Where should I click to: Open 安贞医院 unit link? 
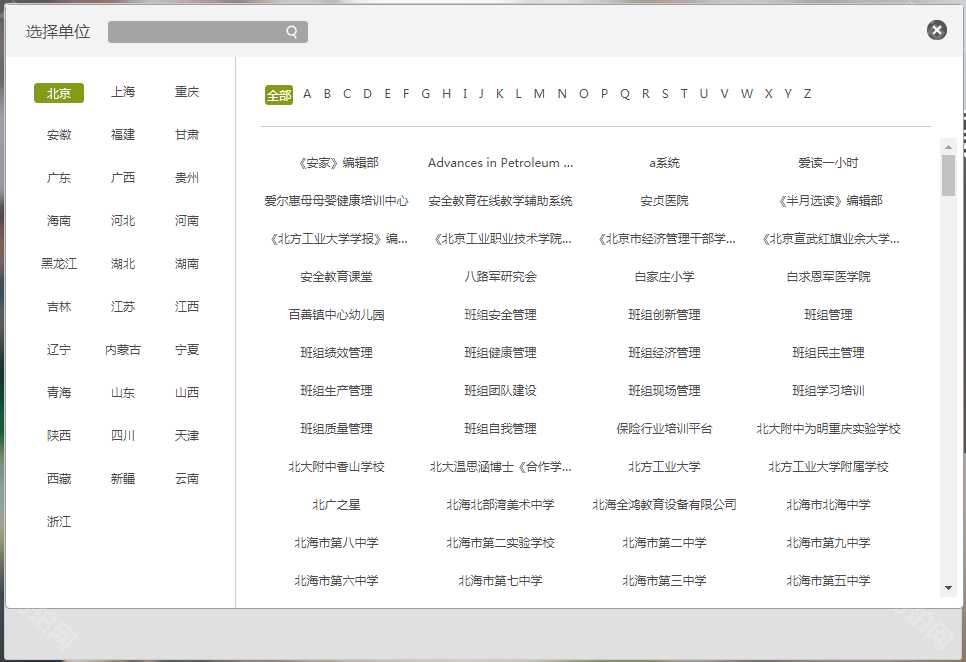click(664, 201)
